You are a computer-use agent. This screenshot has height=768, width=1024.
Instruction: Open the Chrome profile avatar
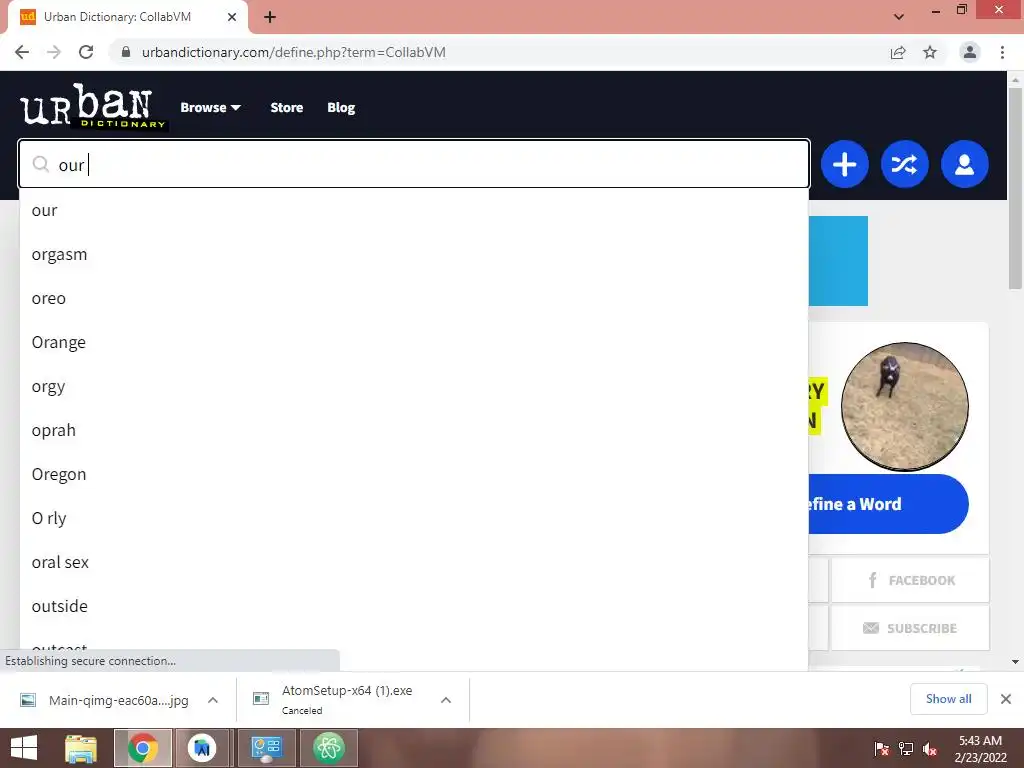tap(970, 52)
